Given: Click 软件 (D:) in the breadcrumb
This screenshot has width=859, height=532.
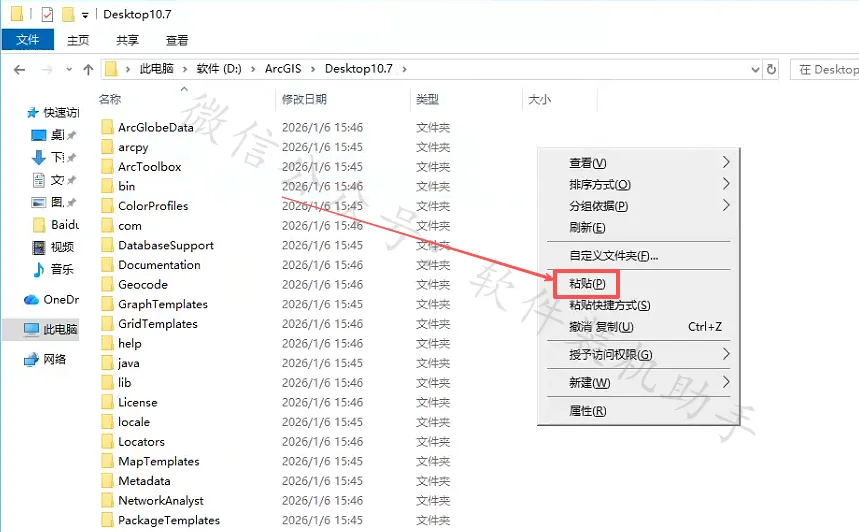Looking at the screenshot, I should coord(219,69).
